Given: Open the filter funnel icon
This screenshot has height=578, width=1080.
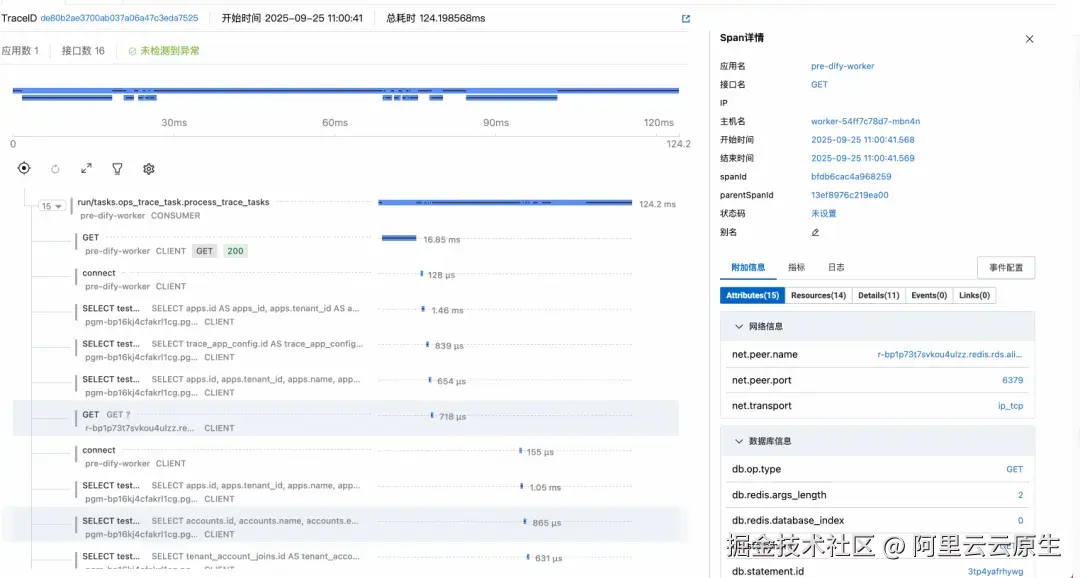Looking at the screenshot, I should 117,169.
